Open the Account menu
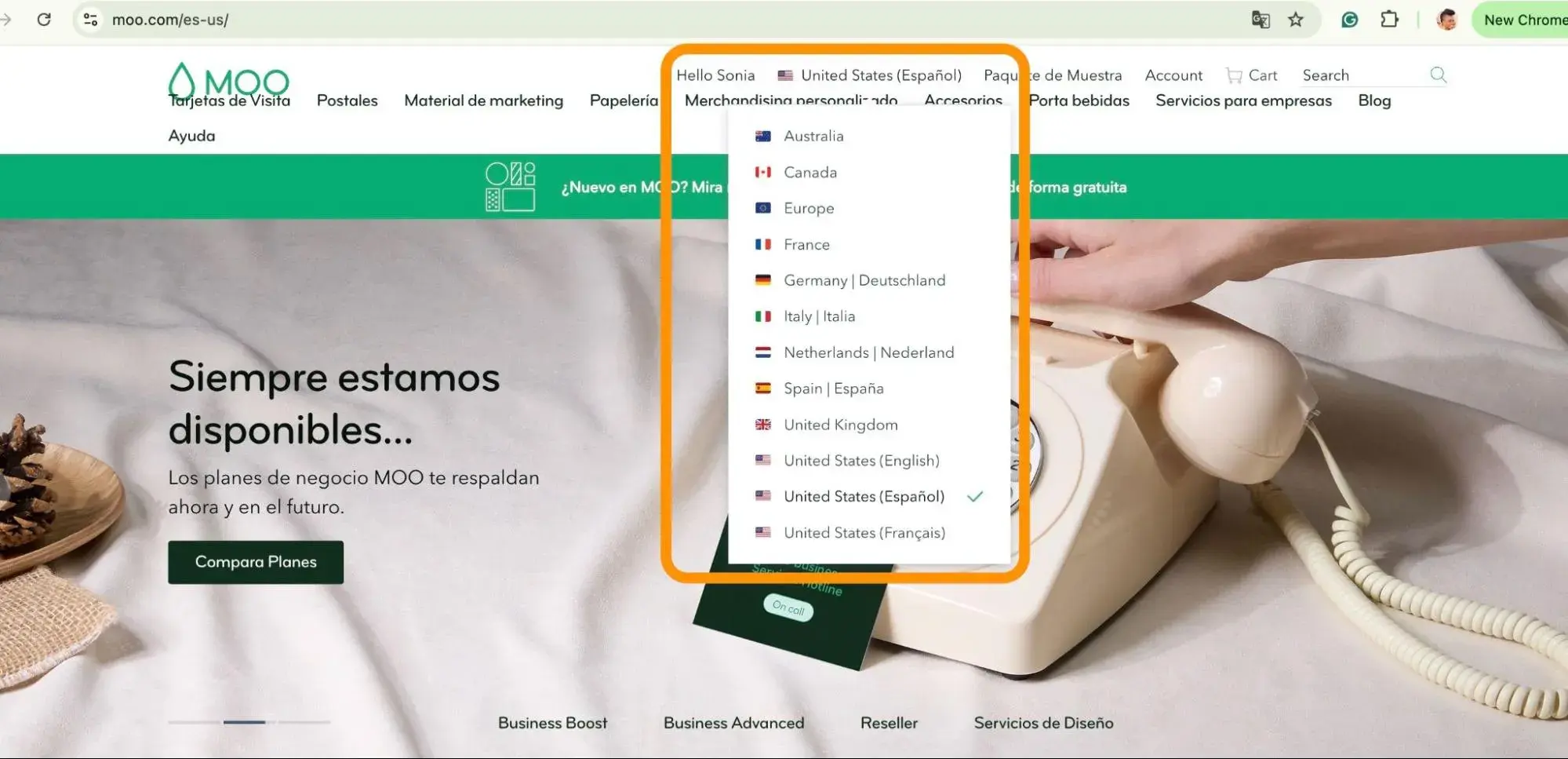This screenshot has width=1568, height=759. (1173, 75)
